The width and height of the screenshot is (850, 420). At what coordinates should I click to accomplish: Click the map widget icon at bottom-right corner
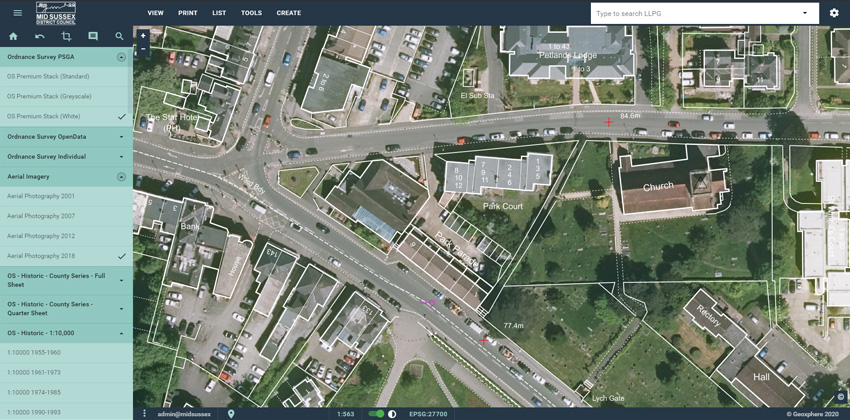click(841, 397)
